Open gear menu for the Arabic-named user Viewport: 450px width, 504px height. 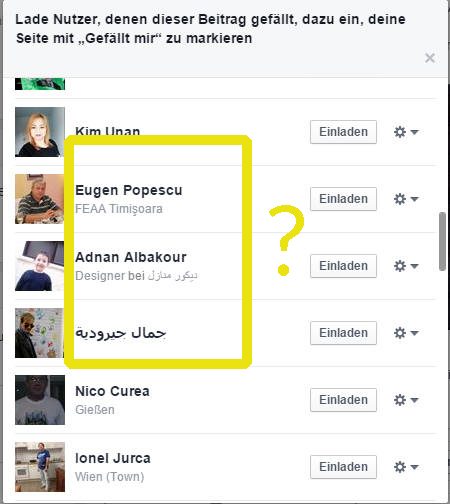click(x=406, y=333)
